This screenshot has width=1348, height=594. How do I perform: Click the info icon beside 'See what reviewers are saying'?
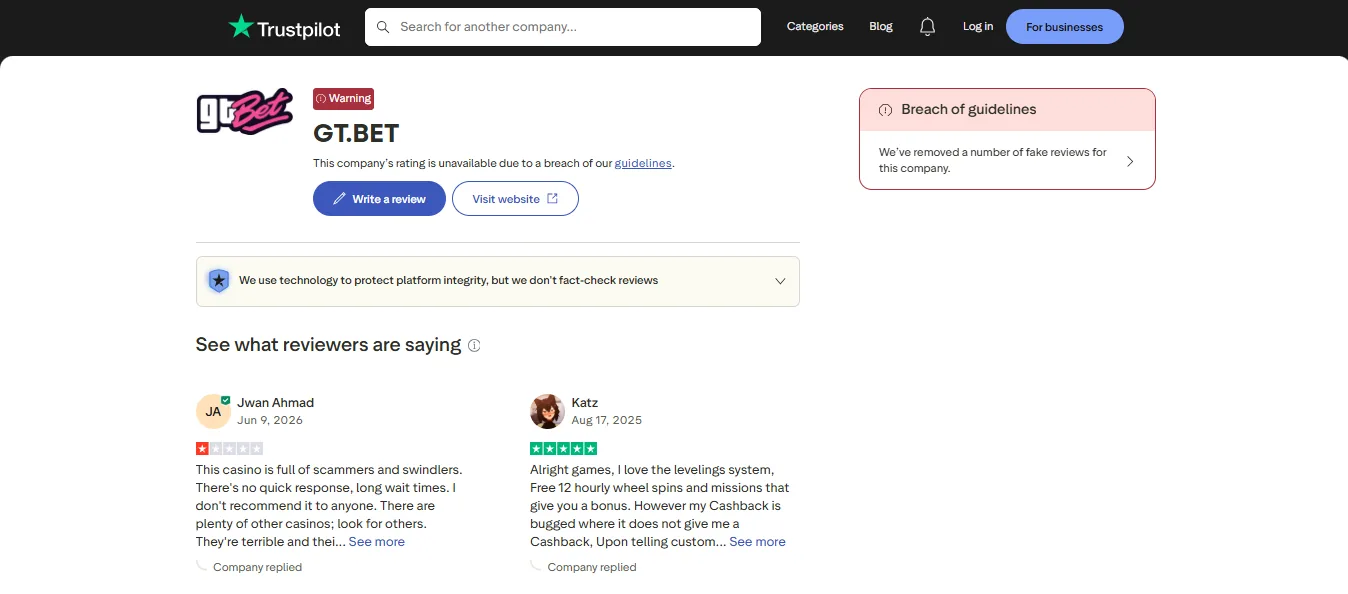pos(474,345)
